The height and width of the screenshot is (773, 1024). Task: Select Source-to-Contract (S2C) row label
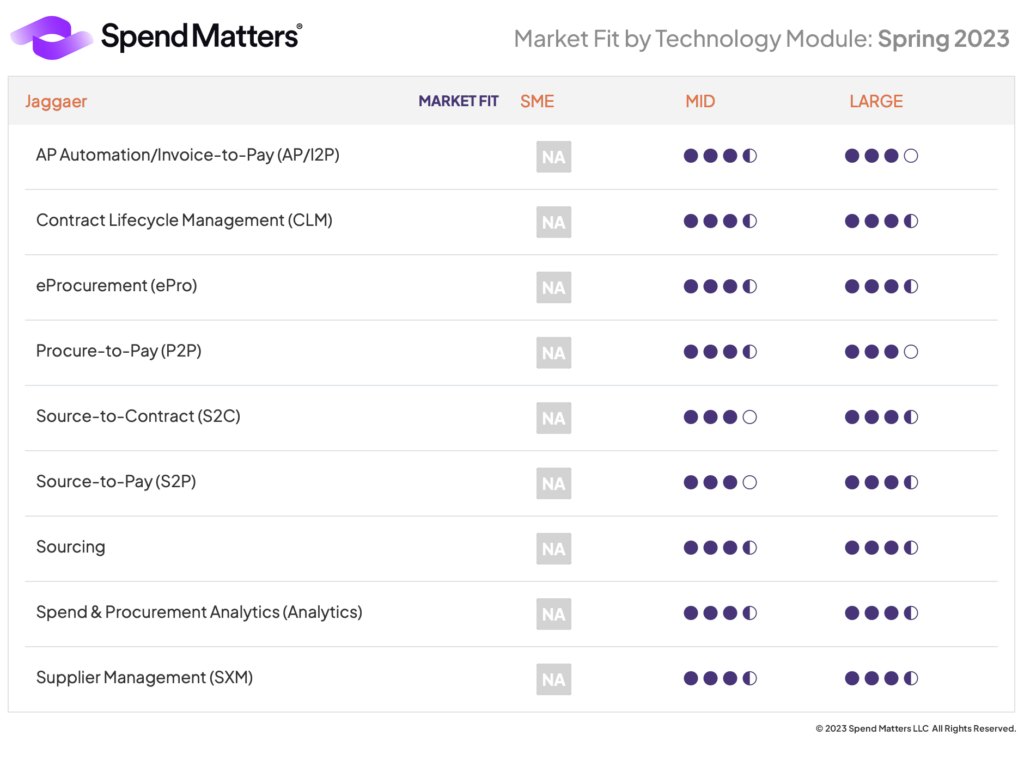[138, 417]
